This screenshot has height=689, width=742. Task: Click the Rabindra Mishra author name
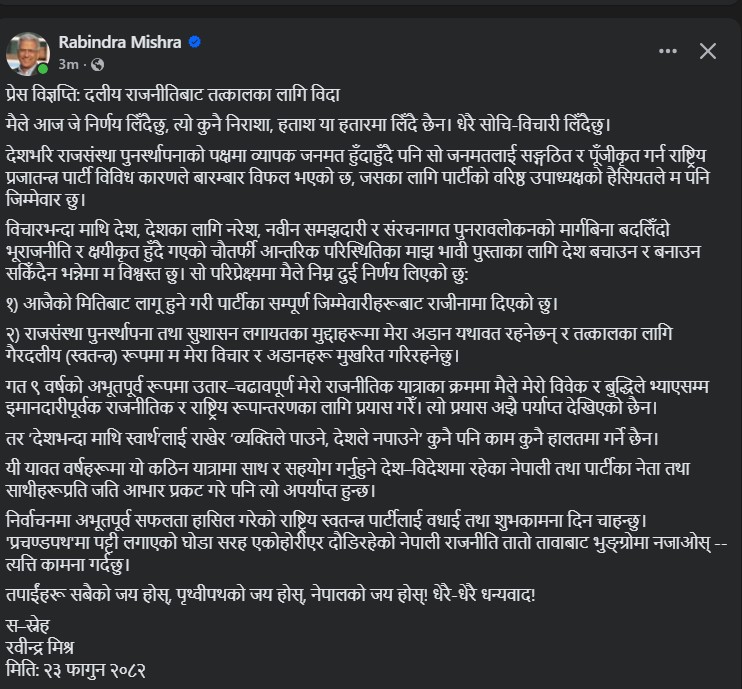coord(121,42)
